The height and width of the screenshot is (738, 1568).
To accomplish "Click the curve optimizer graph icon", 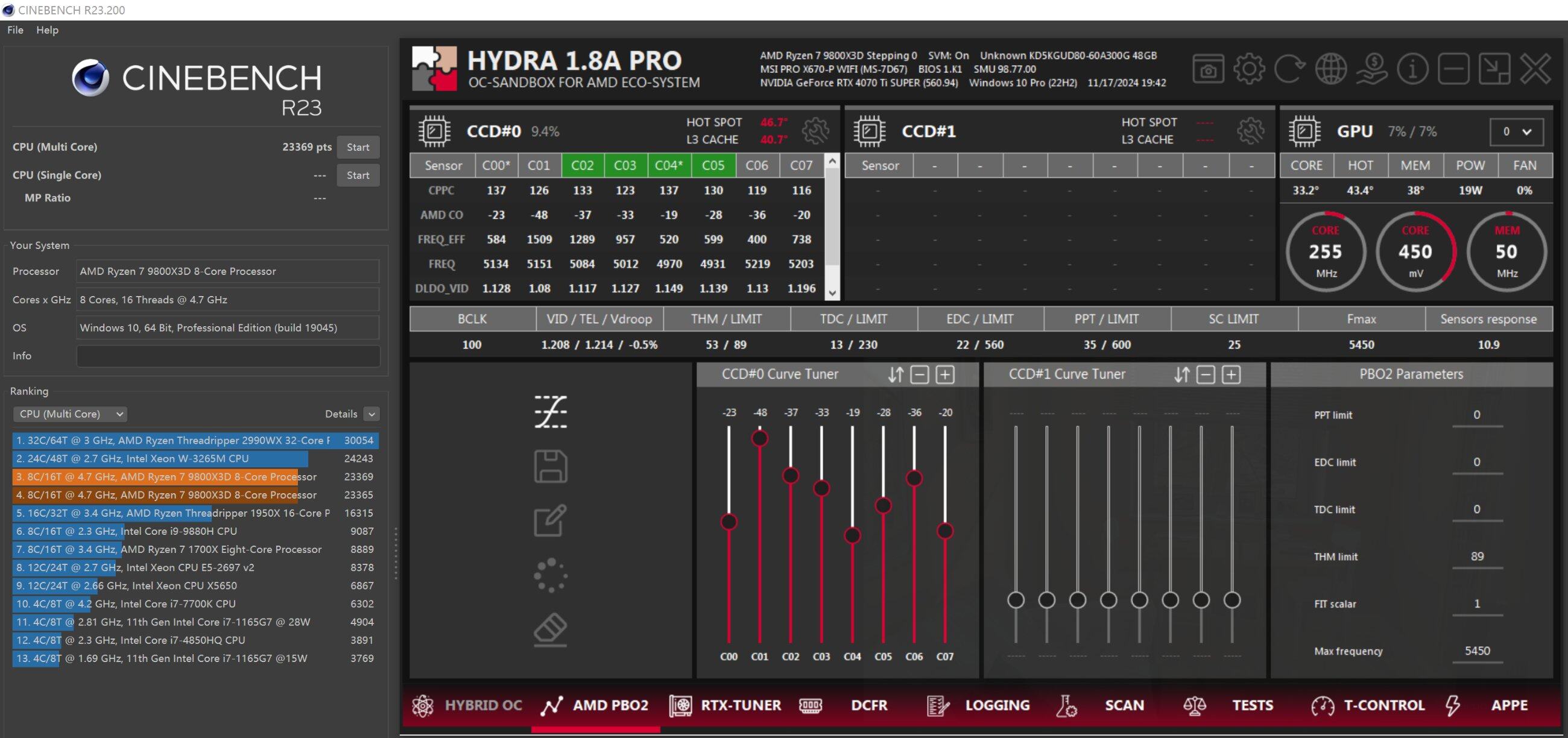I will point(550,412).
